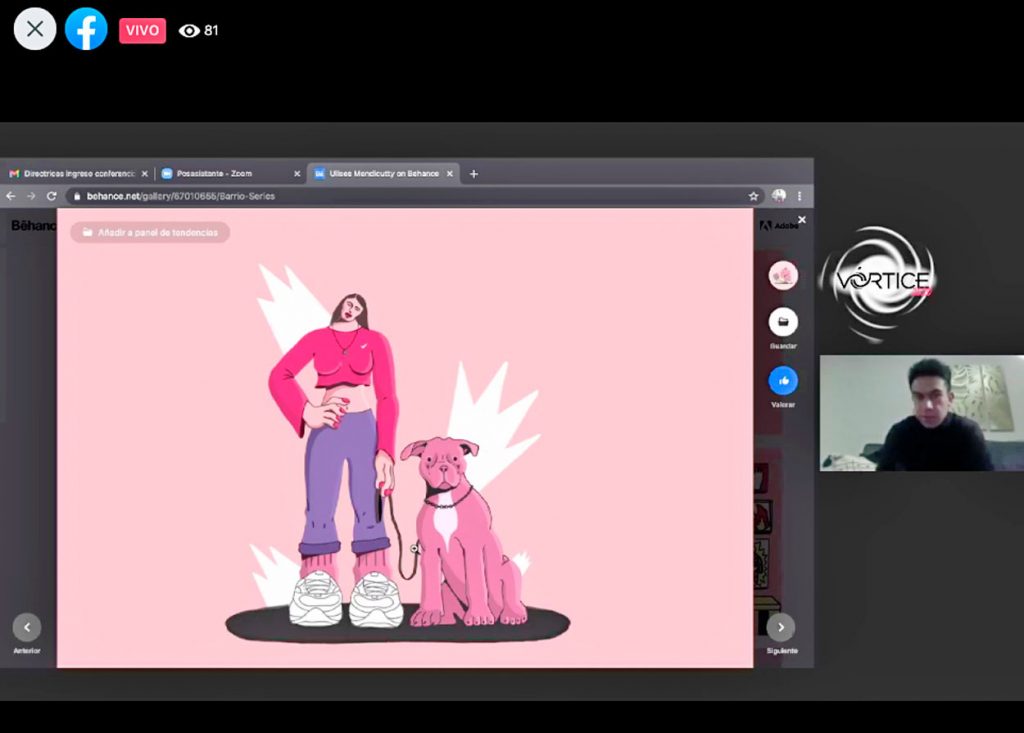Click the Behance logo
Viewport: 1024px width, 733px height.
coord(33,225)
